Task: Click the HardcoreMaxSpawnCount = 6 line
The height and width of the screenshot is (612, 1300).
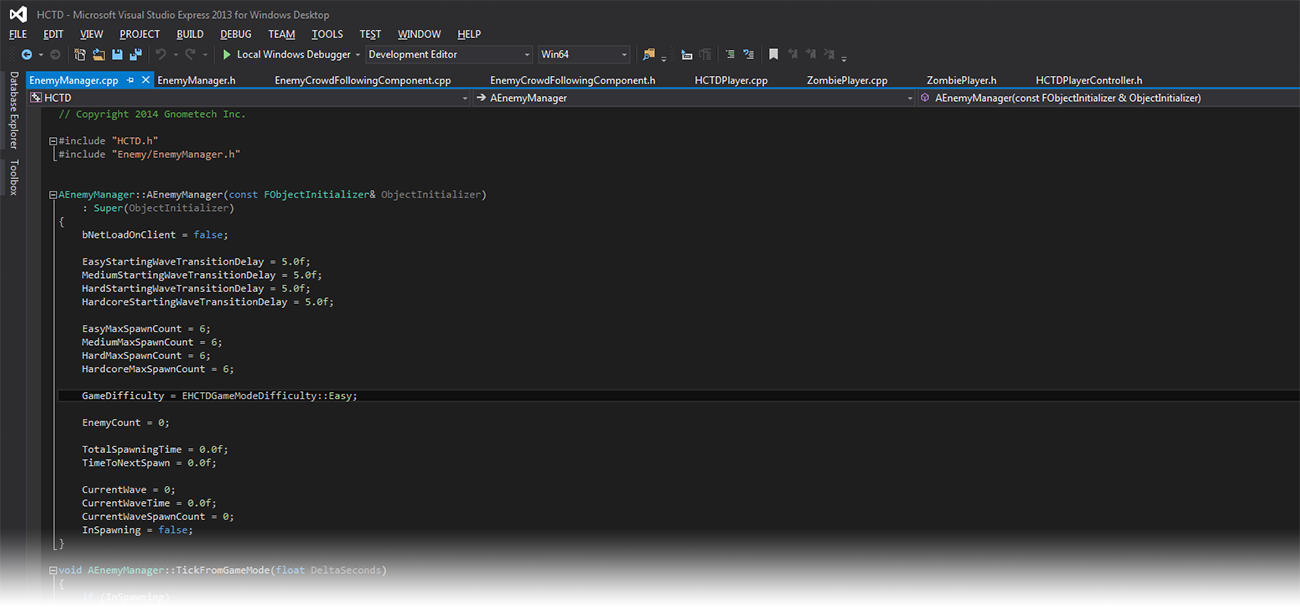Action: tap(158, 369)
